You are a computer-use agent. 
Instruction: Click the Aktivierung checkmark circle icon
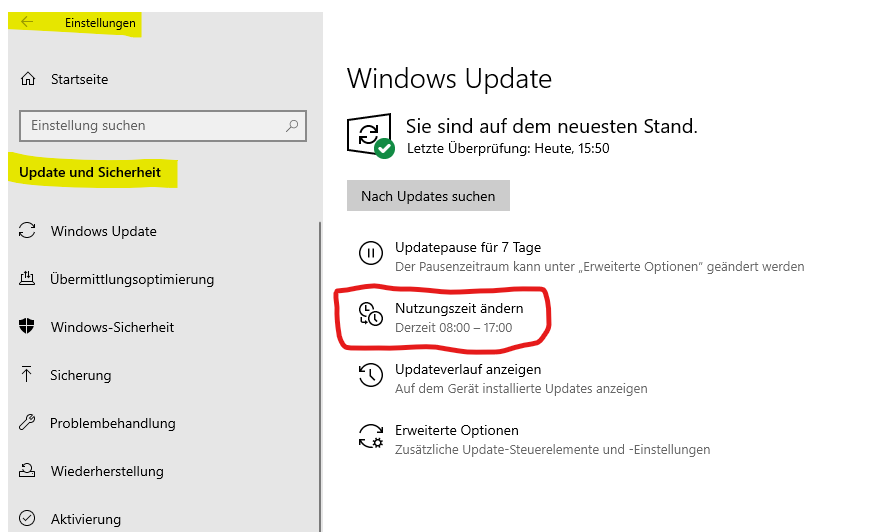(27, 519)
